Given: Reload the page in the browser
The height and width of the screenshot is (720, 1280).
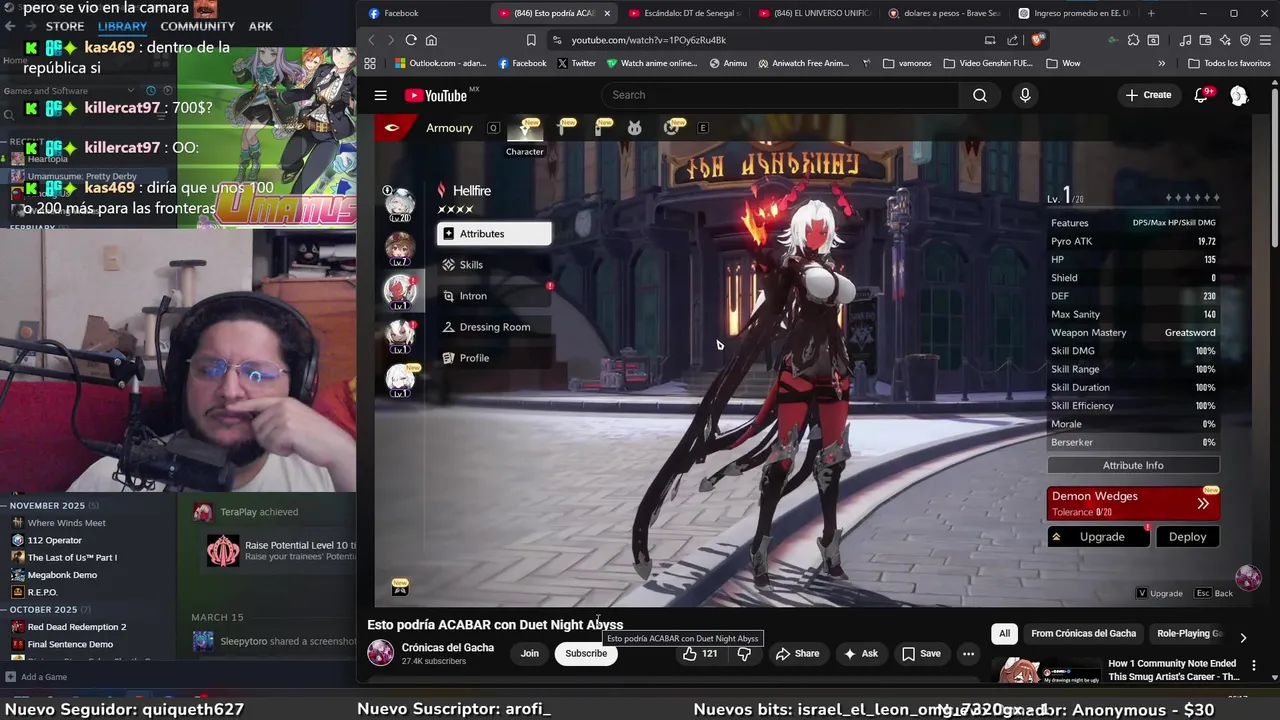Looking at the screenshot, I should [x=411, y=40].
